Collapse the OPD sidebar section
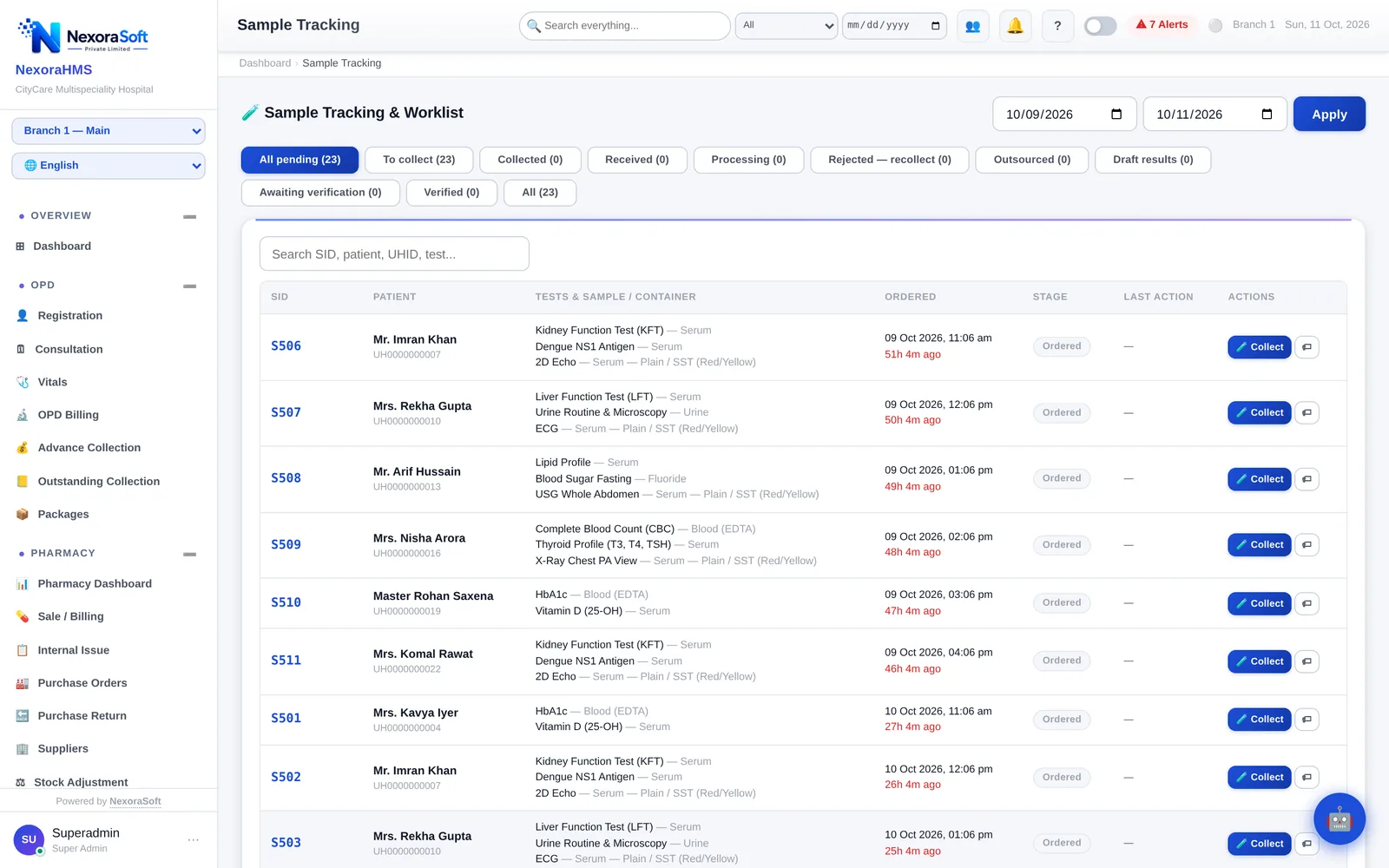The image size is (1389, 868). pyautogui.click(x=189, y=286)
